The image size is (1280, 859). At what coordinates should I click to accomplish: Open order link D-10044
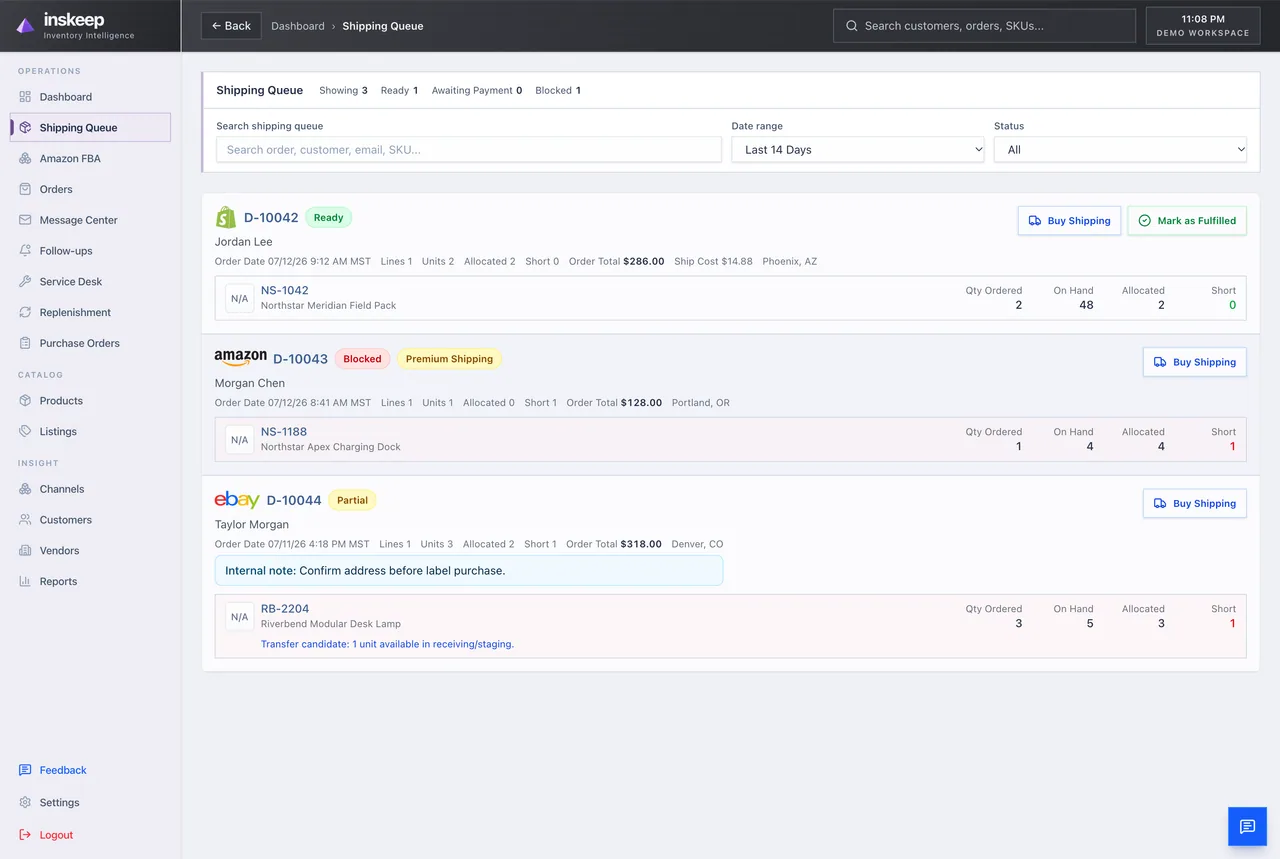click(x=294, y=500)
